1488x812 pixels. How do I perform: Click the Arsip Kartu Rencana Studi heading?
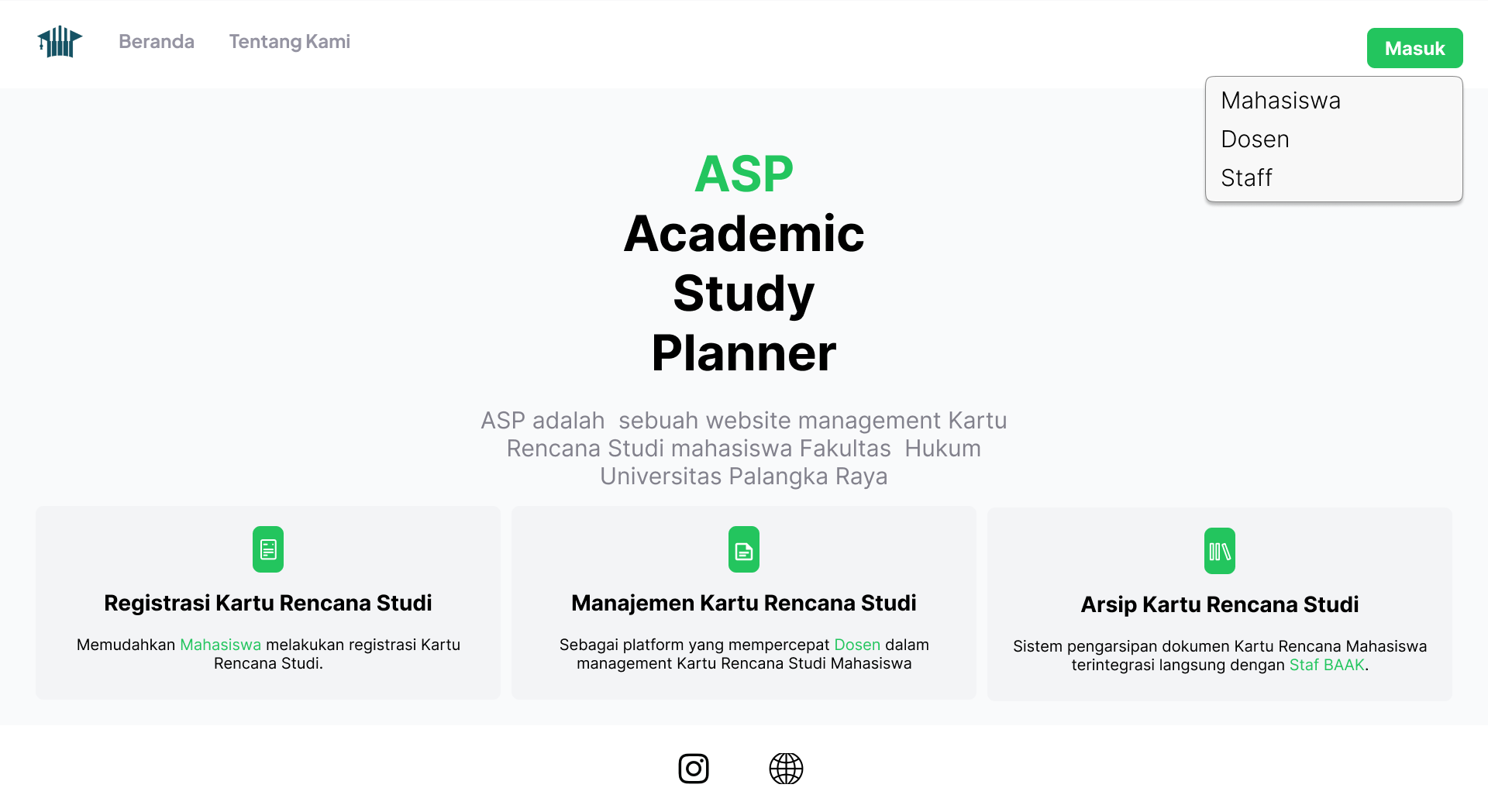pyautogui.click(x=1219, y=604)
